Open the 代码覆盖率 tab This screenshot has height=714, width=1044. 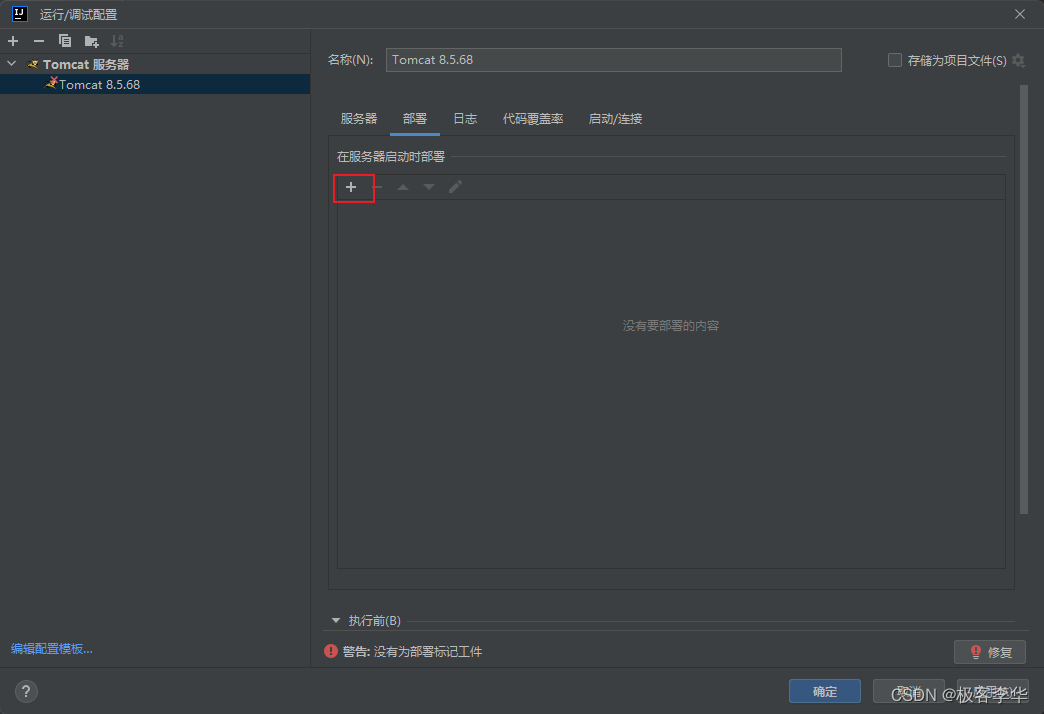pyautogui.click(x=533, y=119)
